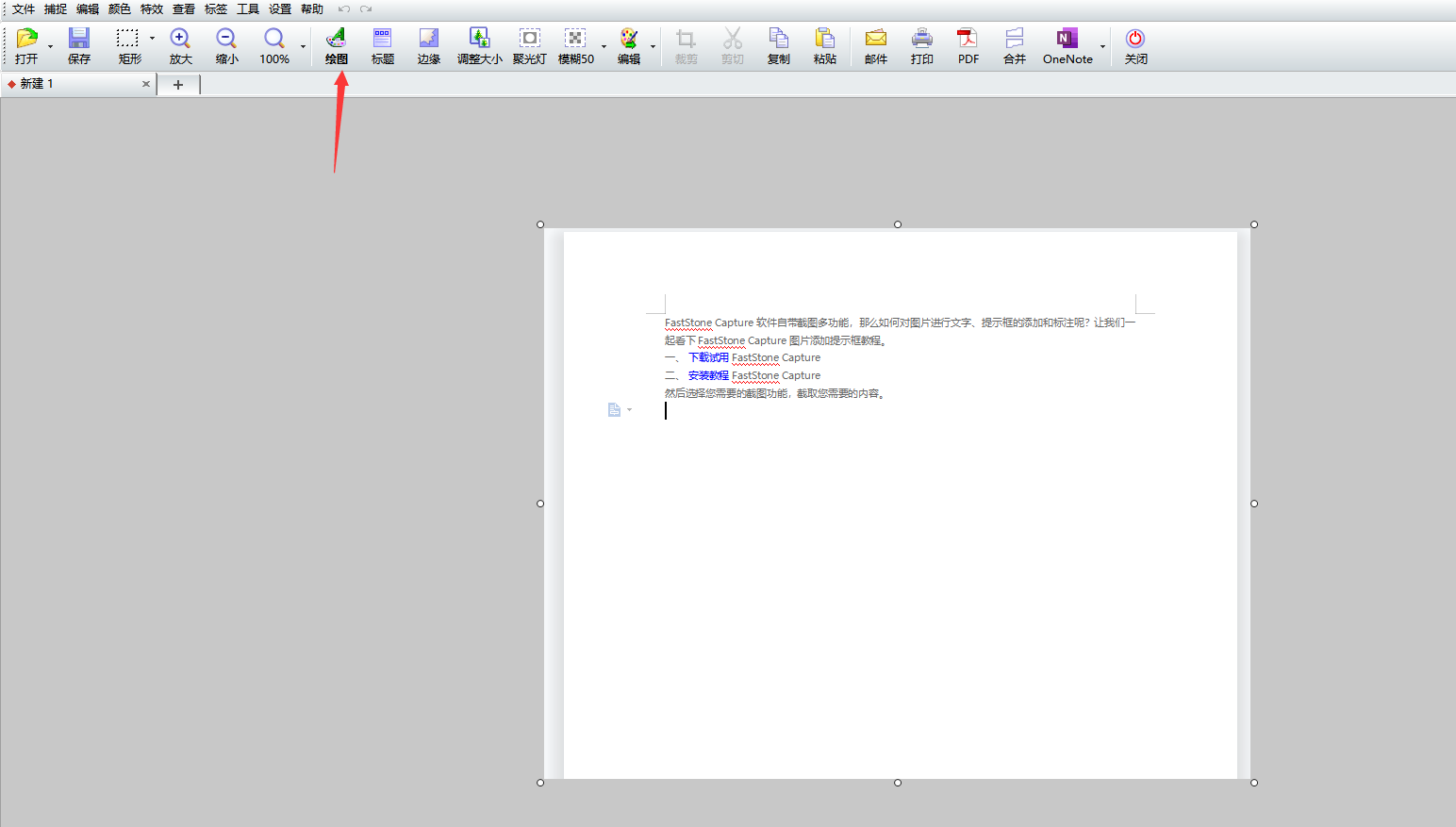Click the Copy (复制) icon

pyautogui.click(x=779, y=38)
